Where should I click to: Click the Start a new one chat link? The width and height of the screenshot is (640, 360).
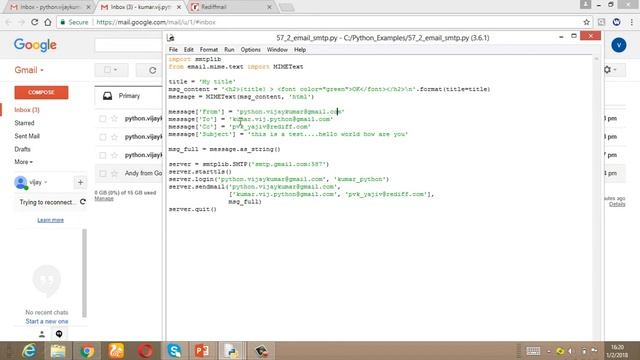point(47,321)
